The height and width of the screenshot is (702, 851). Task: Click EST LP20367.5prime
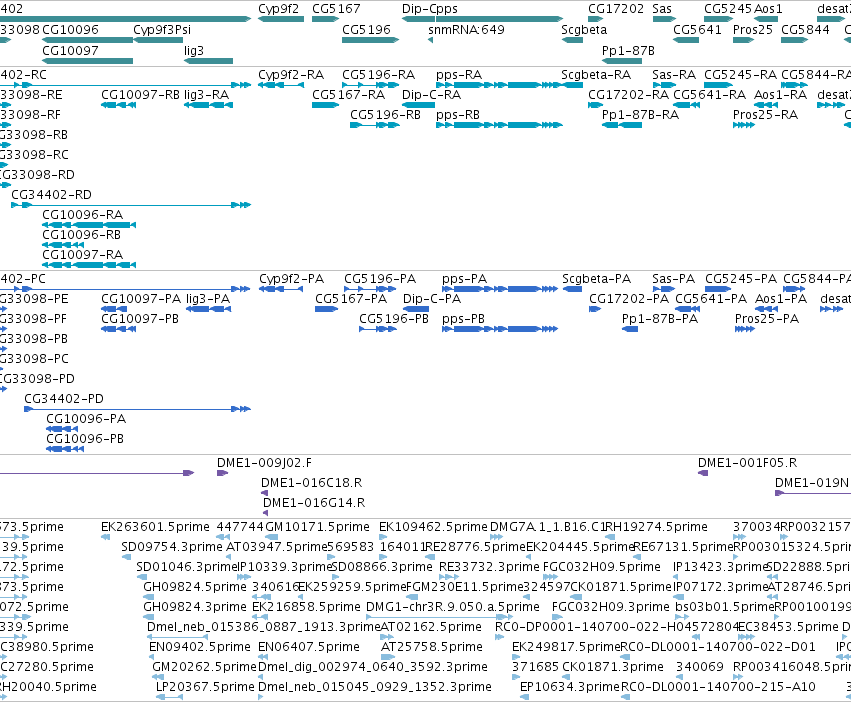tap(205, 687)
